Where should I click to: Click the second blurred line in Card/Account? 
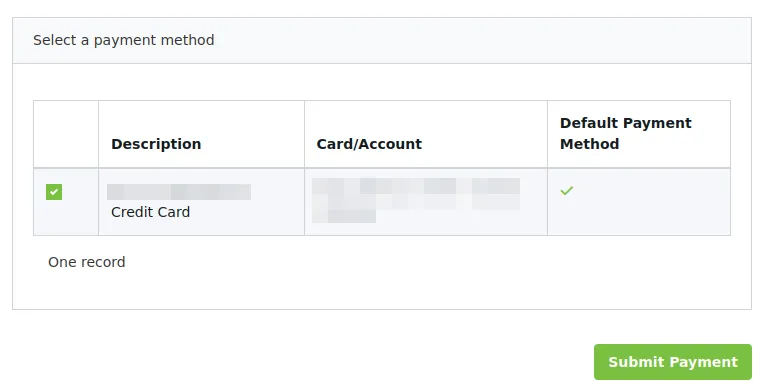tap(344, 216)
